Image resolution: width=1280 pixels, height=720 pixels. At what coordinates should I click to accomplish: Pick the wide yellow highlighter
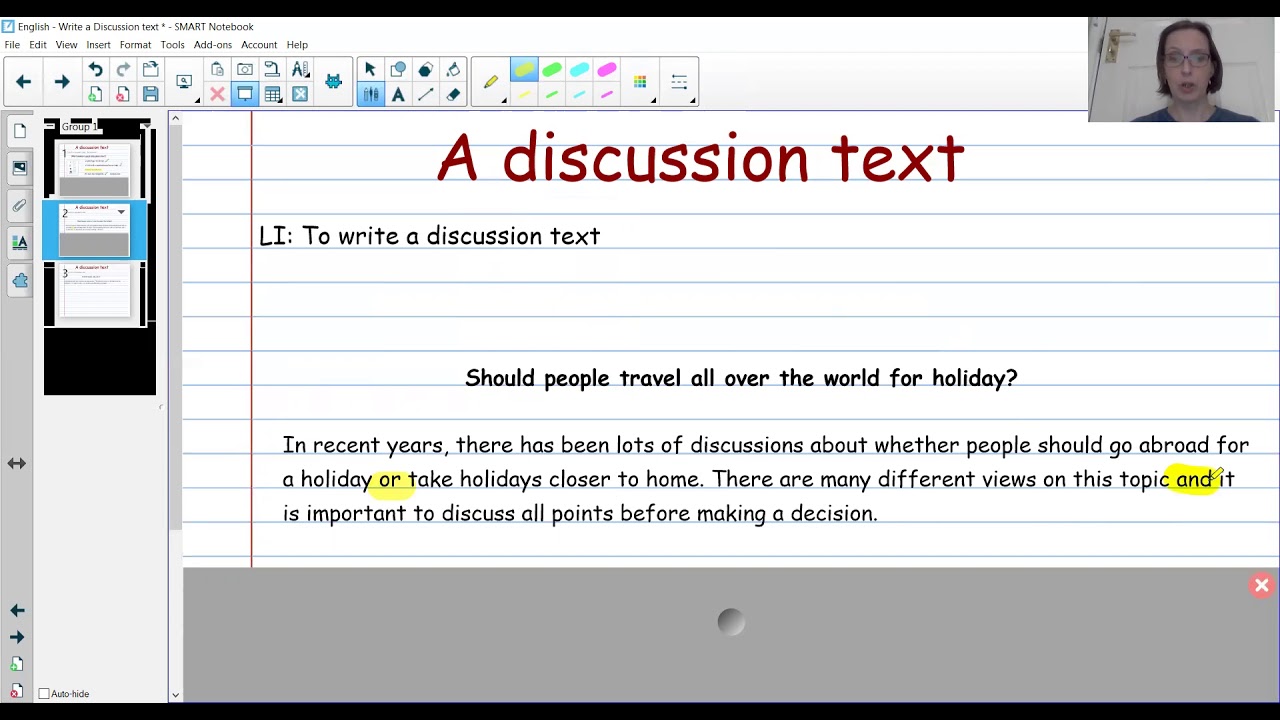click(x=524, y=70)
